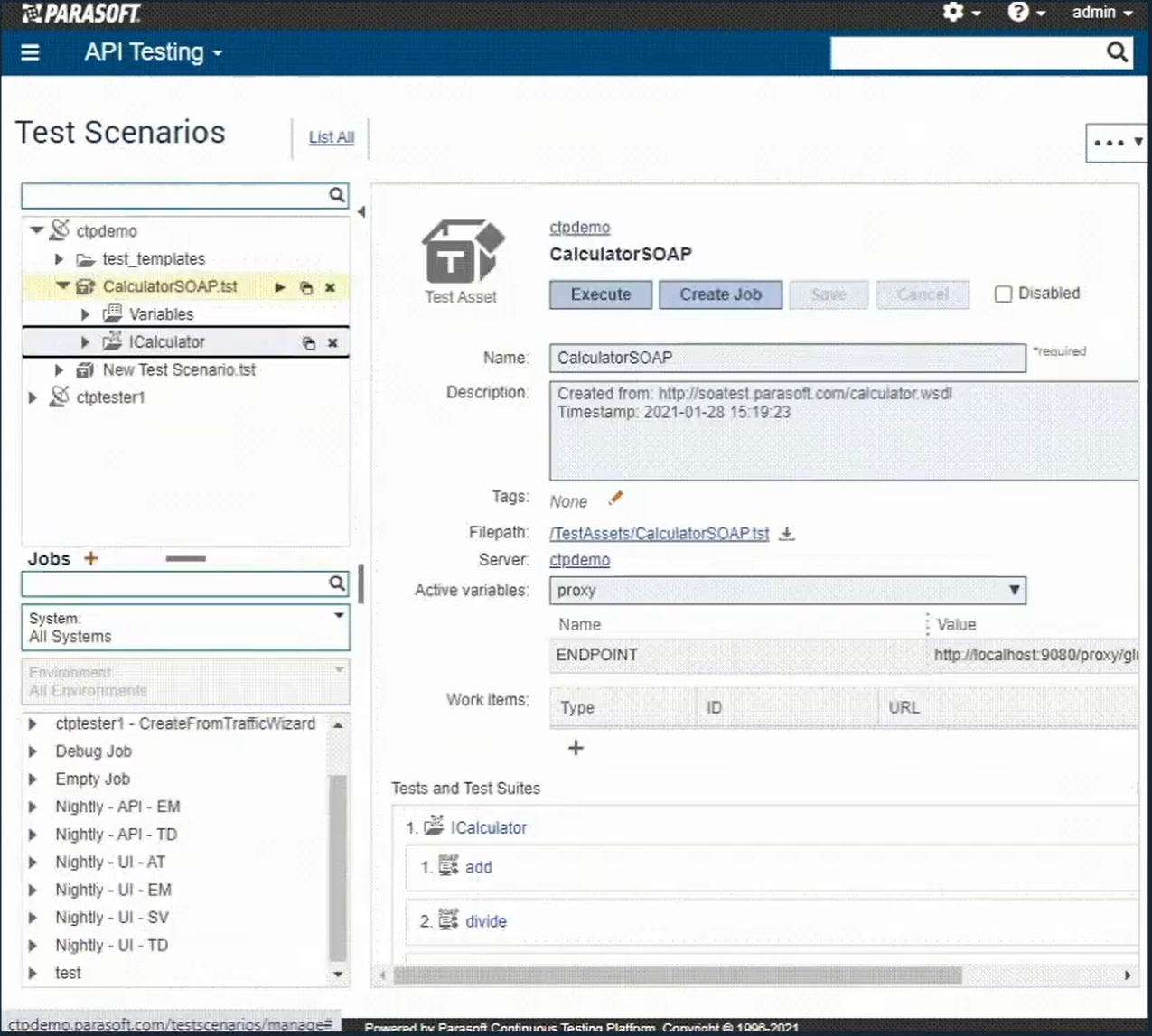Open the /TestAssets/CalculatorSOAP.tst filepath link
The height and width of the screenshot is (1036, 1152).
(x=660, y=534)
